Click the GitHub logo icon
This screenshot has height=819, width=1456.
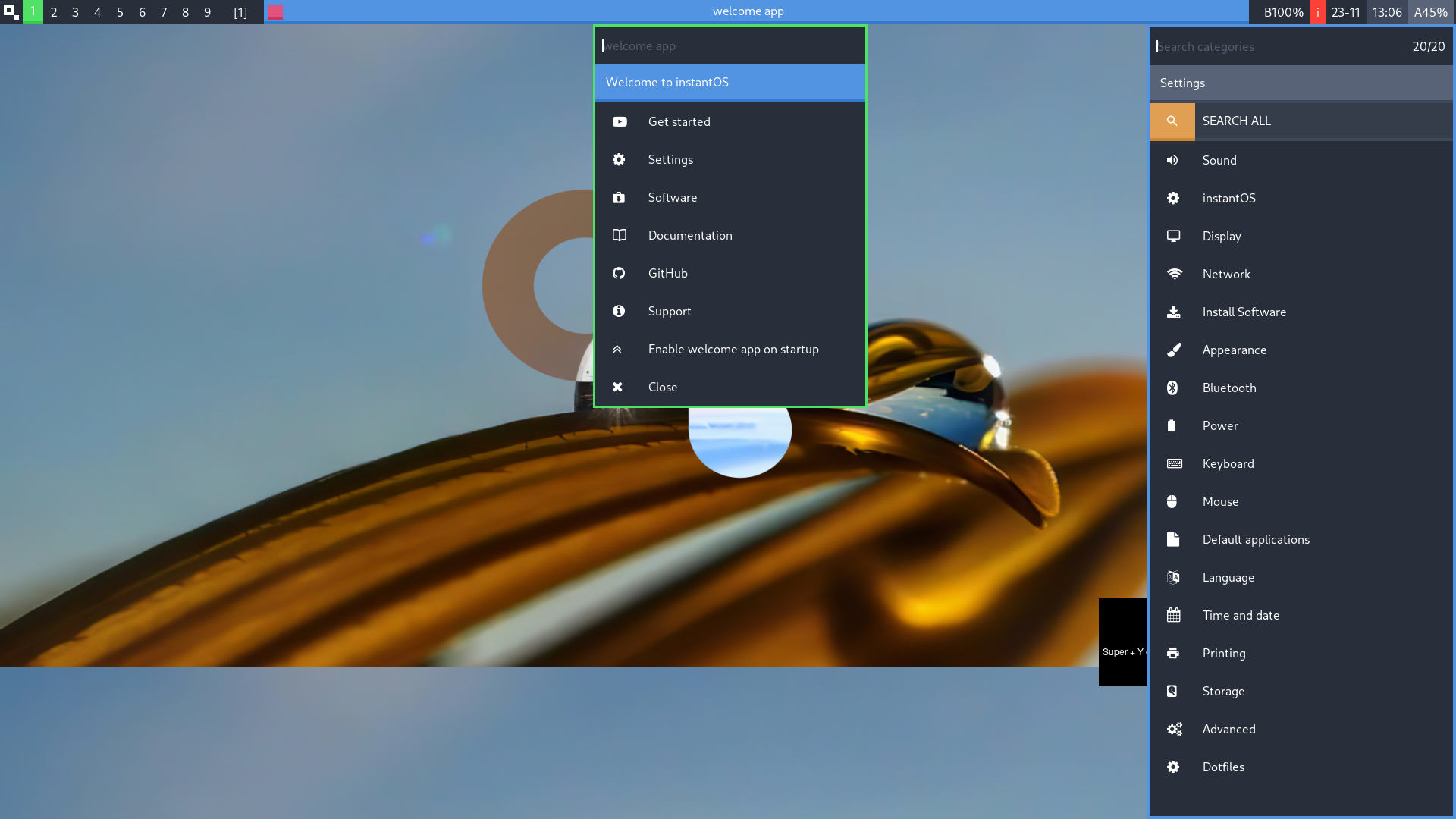(x=619, y=273)
